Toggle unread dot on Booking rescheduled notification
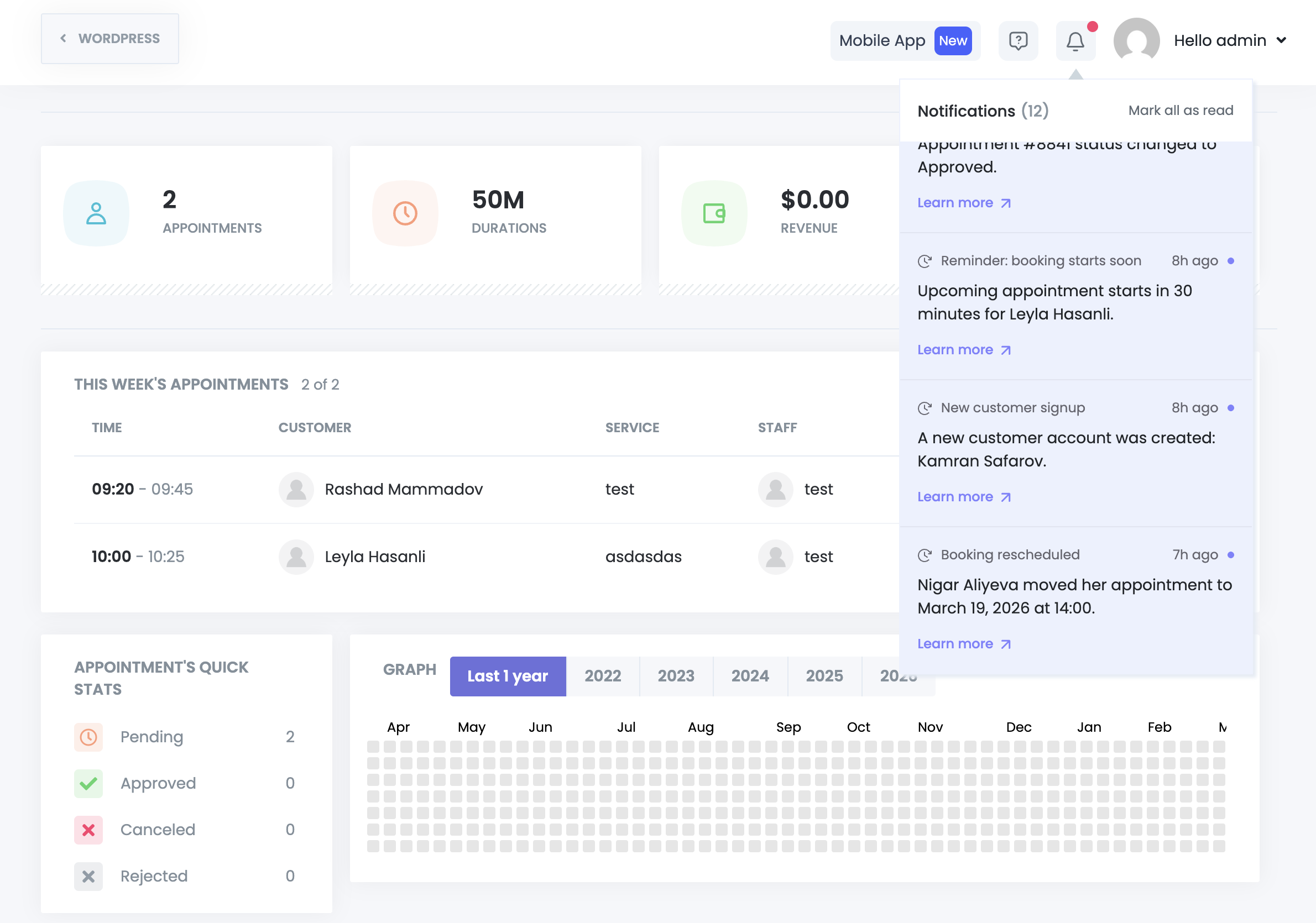This screenshot has width=1316, height=923. point(1231,555)
